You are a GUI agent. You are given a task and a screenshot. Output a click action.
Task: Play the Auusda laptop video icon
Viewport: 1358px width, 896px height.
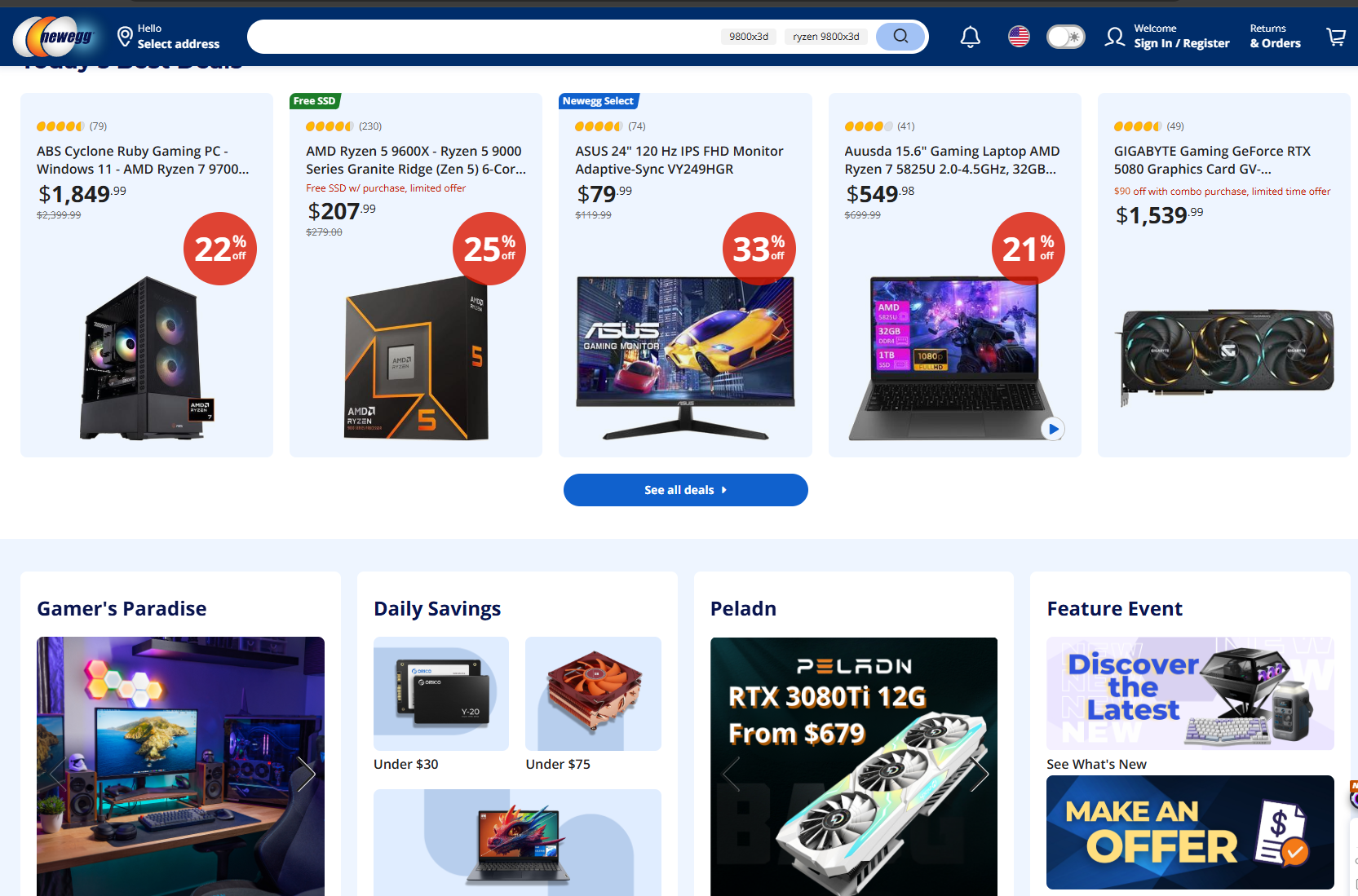tap(1053, 429)
